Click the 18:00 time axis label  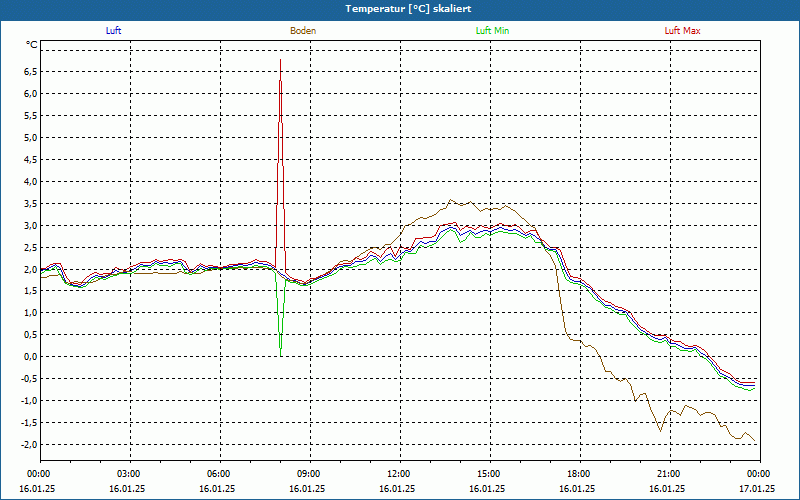(580, 474)
